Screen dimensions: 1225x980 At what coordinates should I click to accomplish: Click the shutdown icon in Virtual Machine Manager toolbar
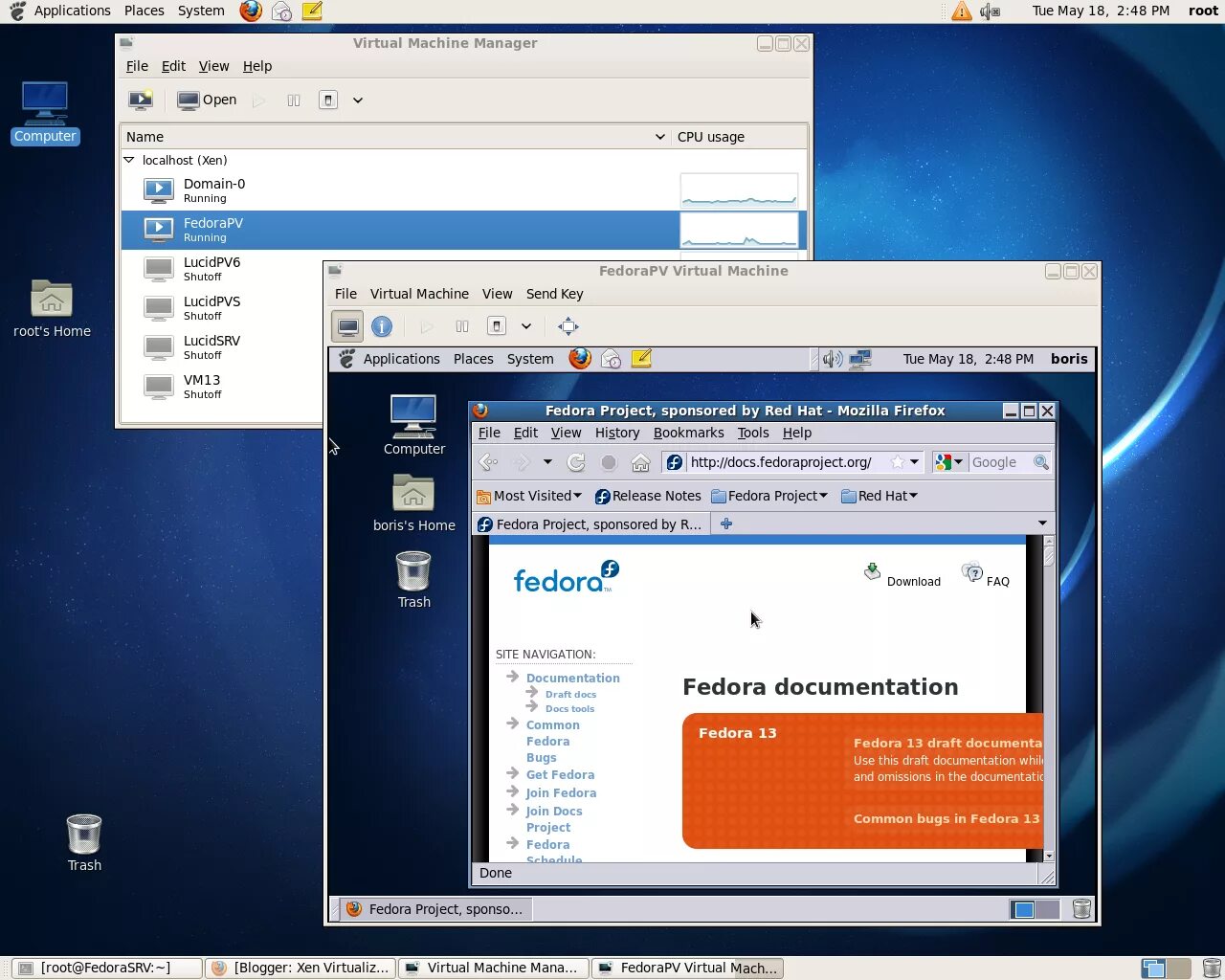[328, 100]
